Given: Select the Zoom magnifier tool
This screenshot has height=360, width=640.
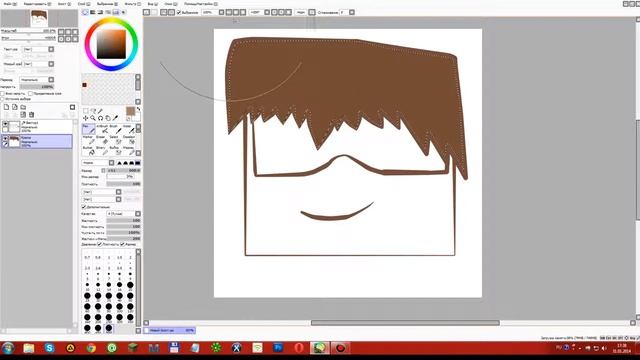Looking at the screenshot, I should click(x=93, y=118).
